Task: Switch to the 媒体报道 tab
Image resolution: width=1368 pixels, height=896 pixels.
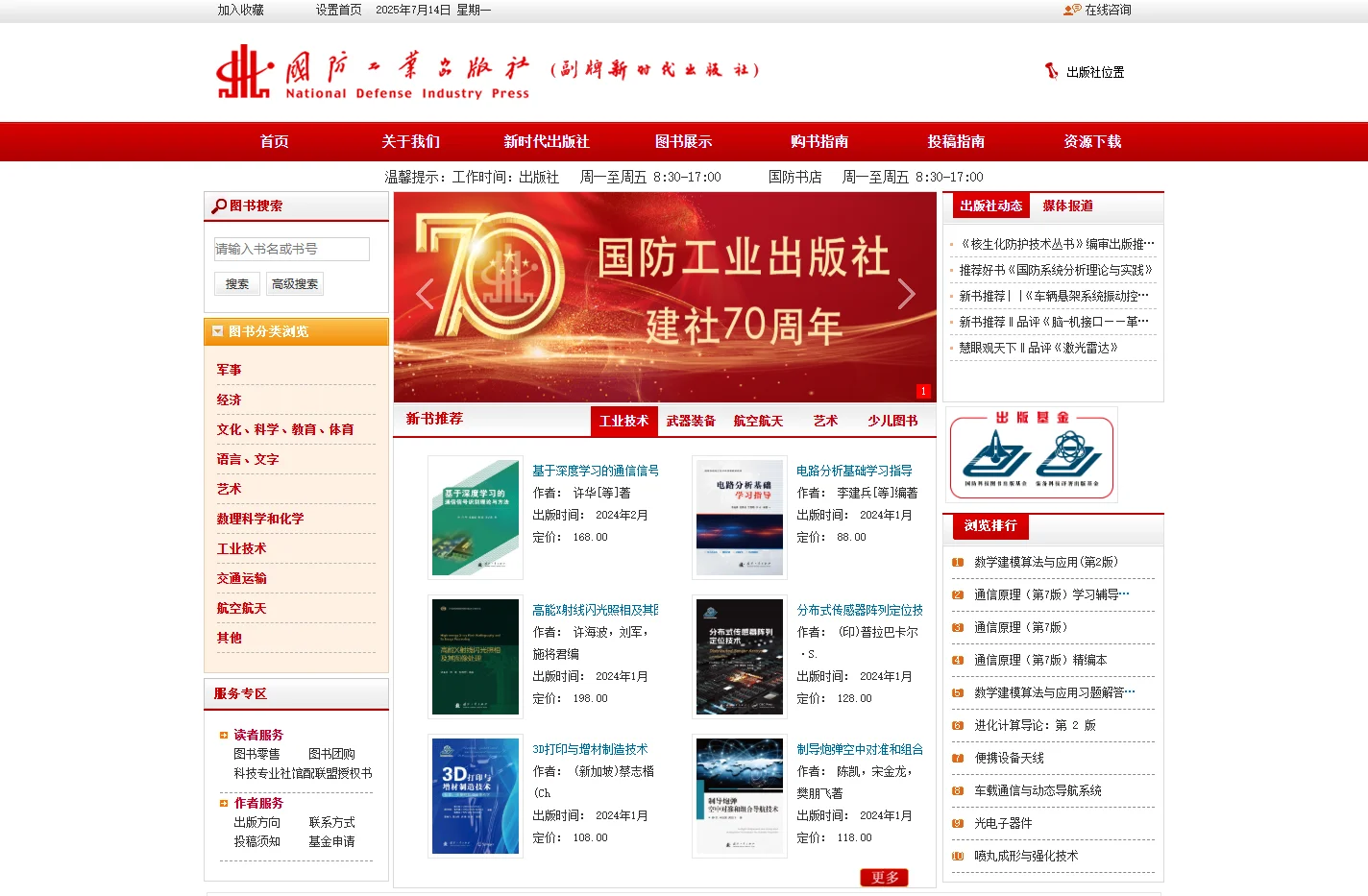Action: pyautogui.click(x=1067, y=206)
